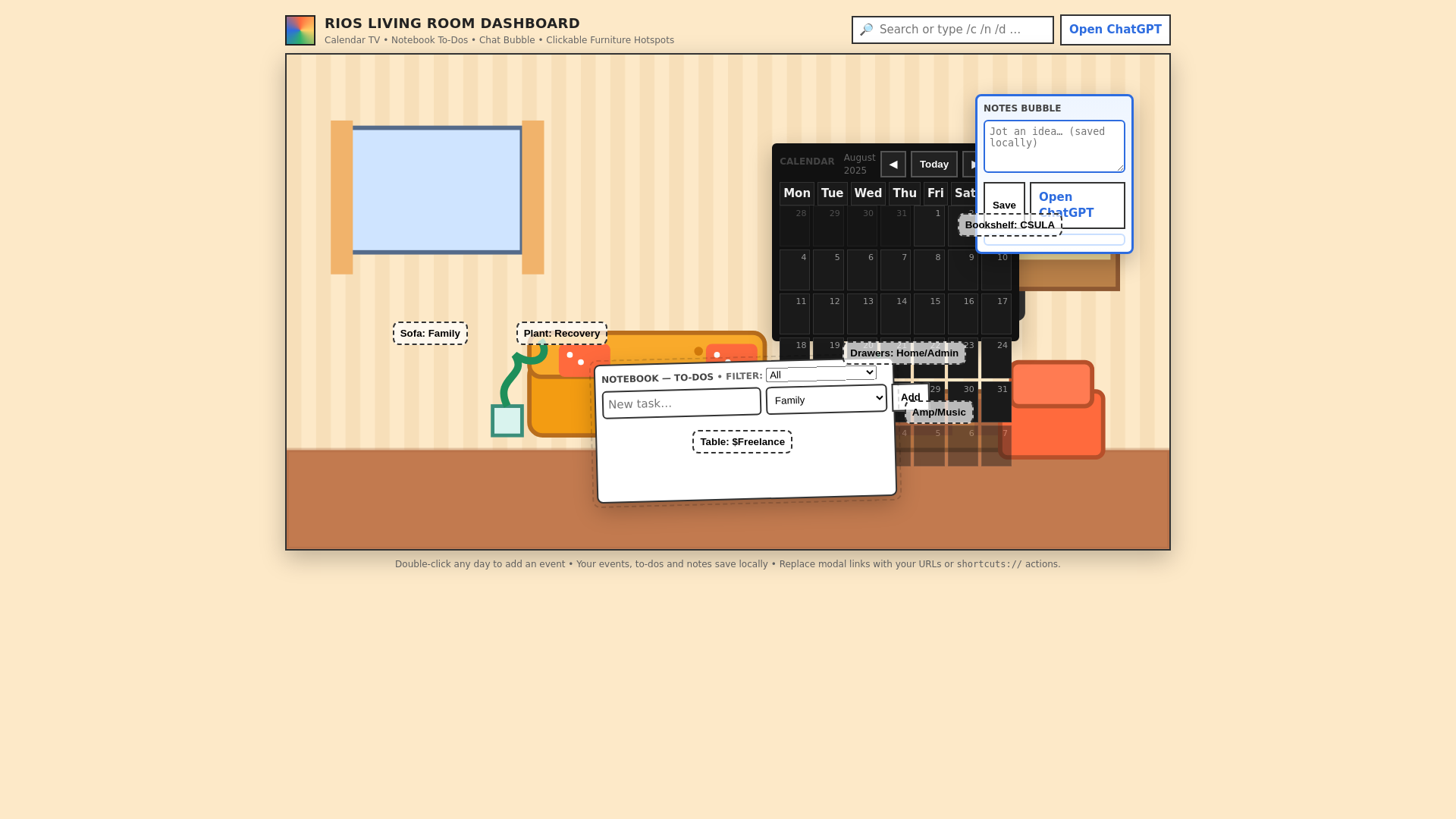
Task: Focus the top search or command field
Action: coord(952,30)
